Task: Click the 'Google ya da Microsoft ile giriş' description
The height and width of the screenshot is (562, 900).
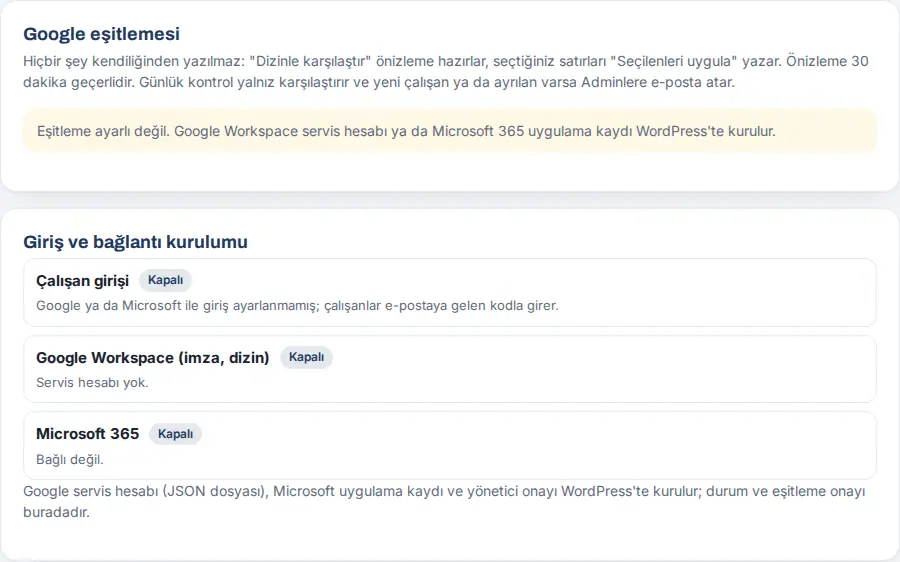Action: point(297,305)
